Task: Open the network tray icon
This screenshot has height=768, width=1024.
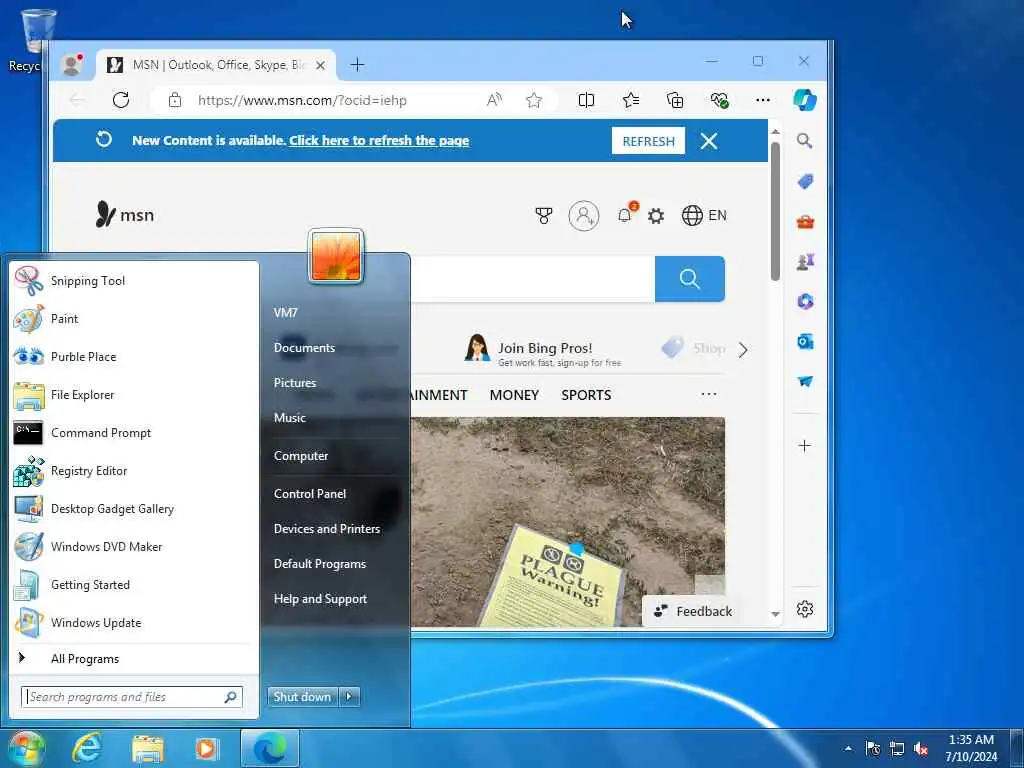Action: (x=897, y=749)
